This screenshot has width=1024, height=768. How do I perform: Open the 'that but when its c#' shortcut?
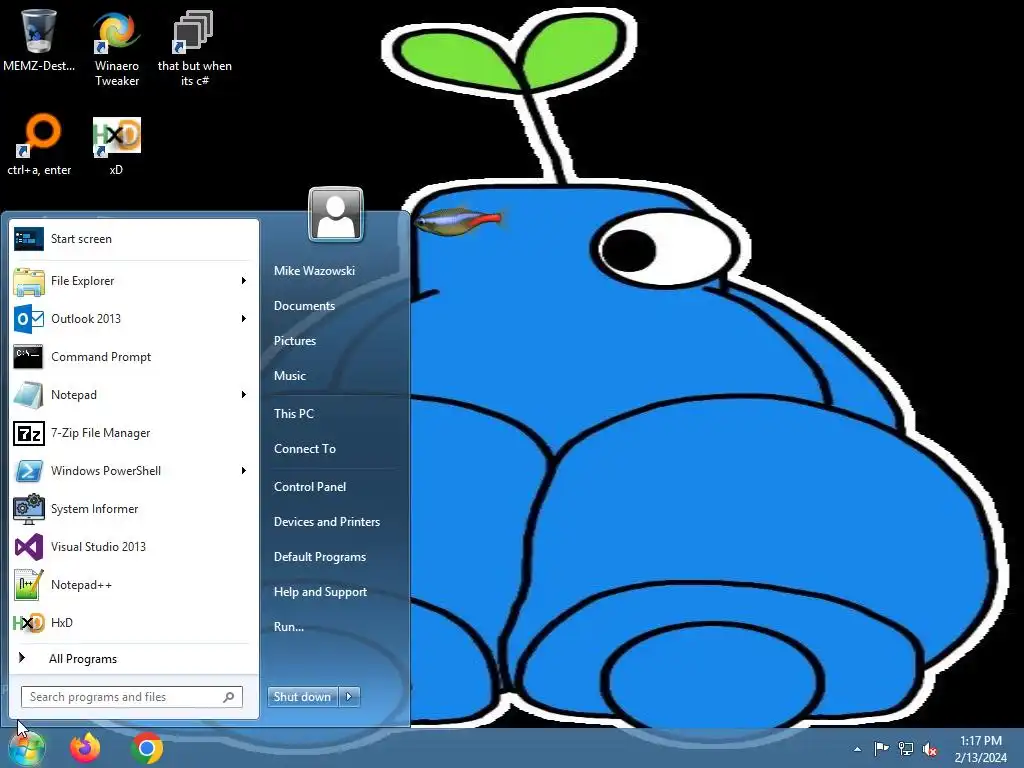point(194,48)
